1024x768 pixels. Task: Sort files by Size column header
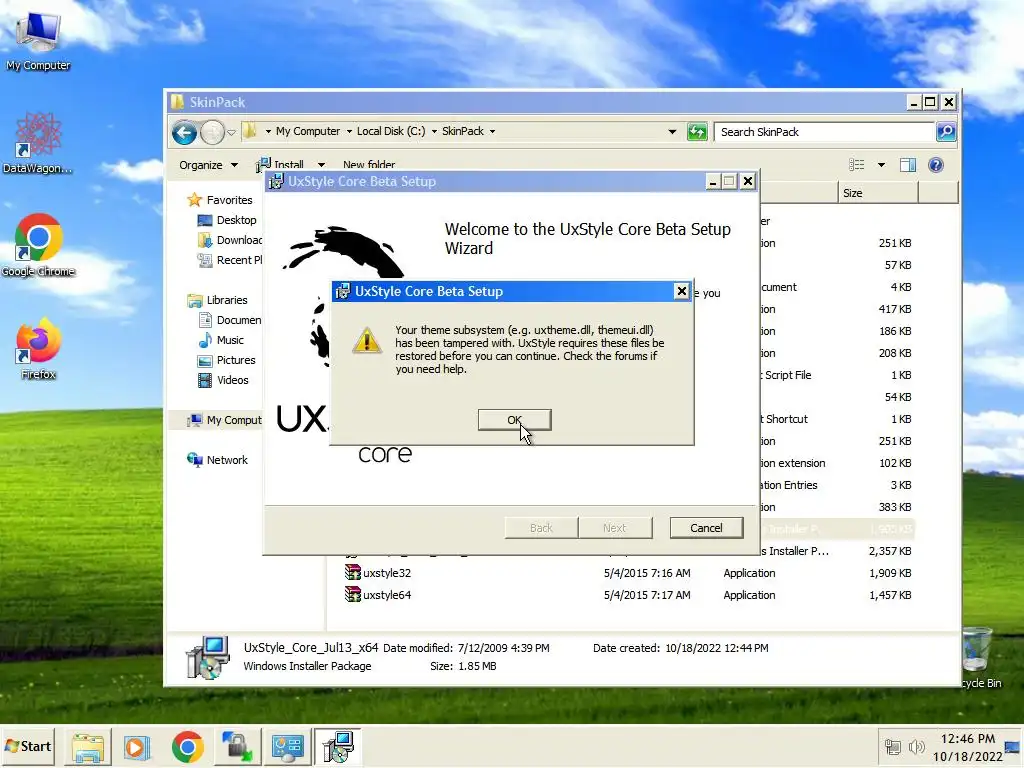click(x=878, y=193)
